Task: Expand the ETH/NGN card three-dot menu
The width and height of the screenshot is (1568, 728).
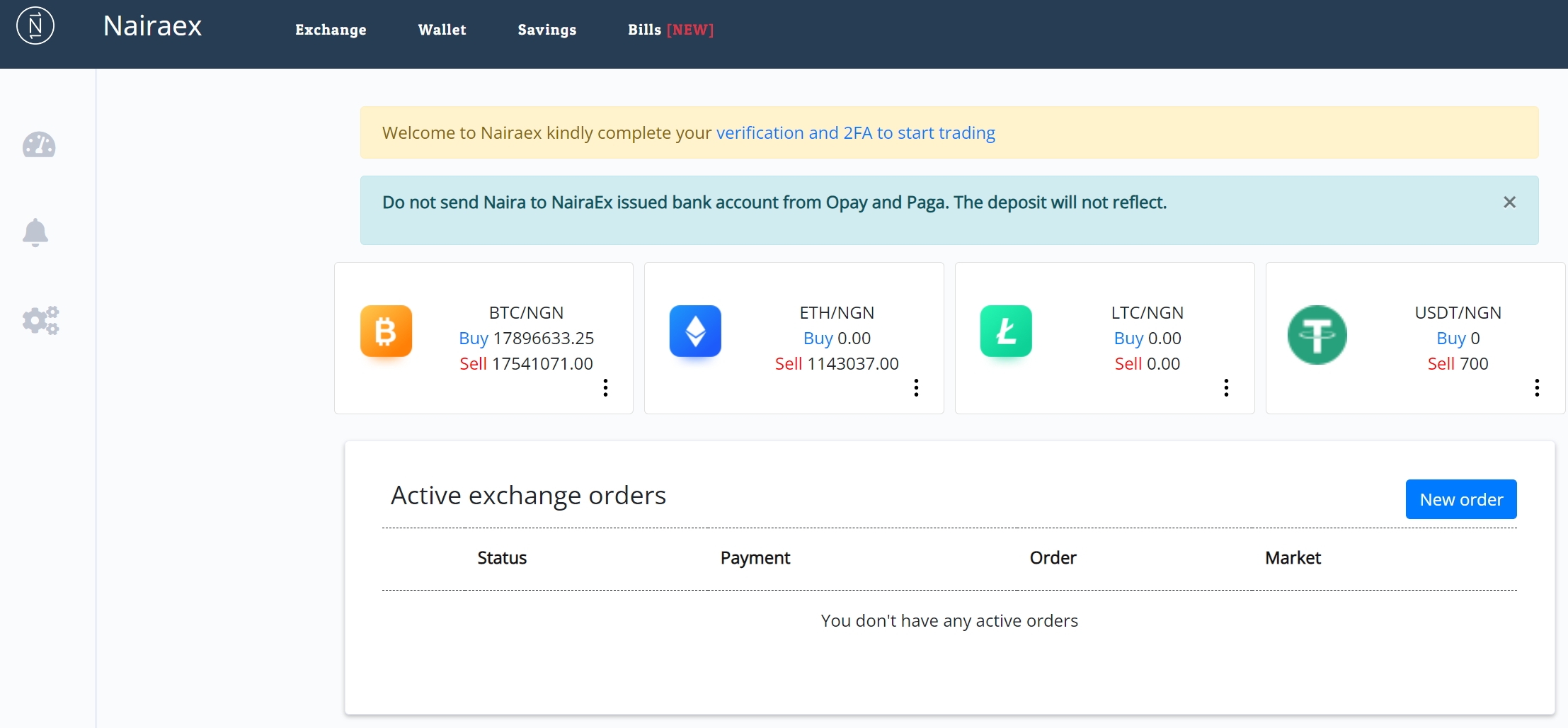Action: pos(916,387)
